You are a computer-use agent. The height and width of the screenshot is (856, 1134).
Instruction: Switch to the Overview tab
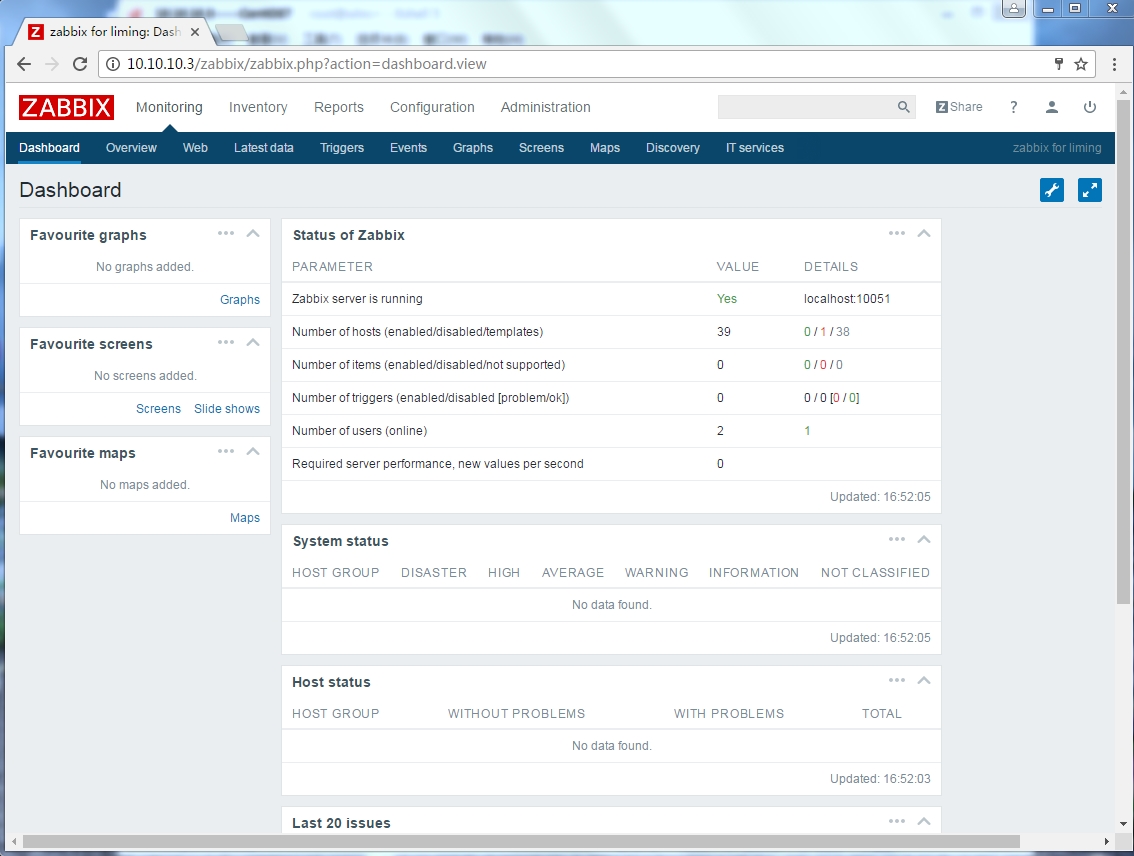[x=131, y=147]
